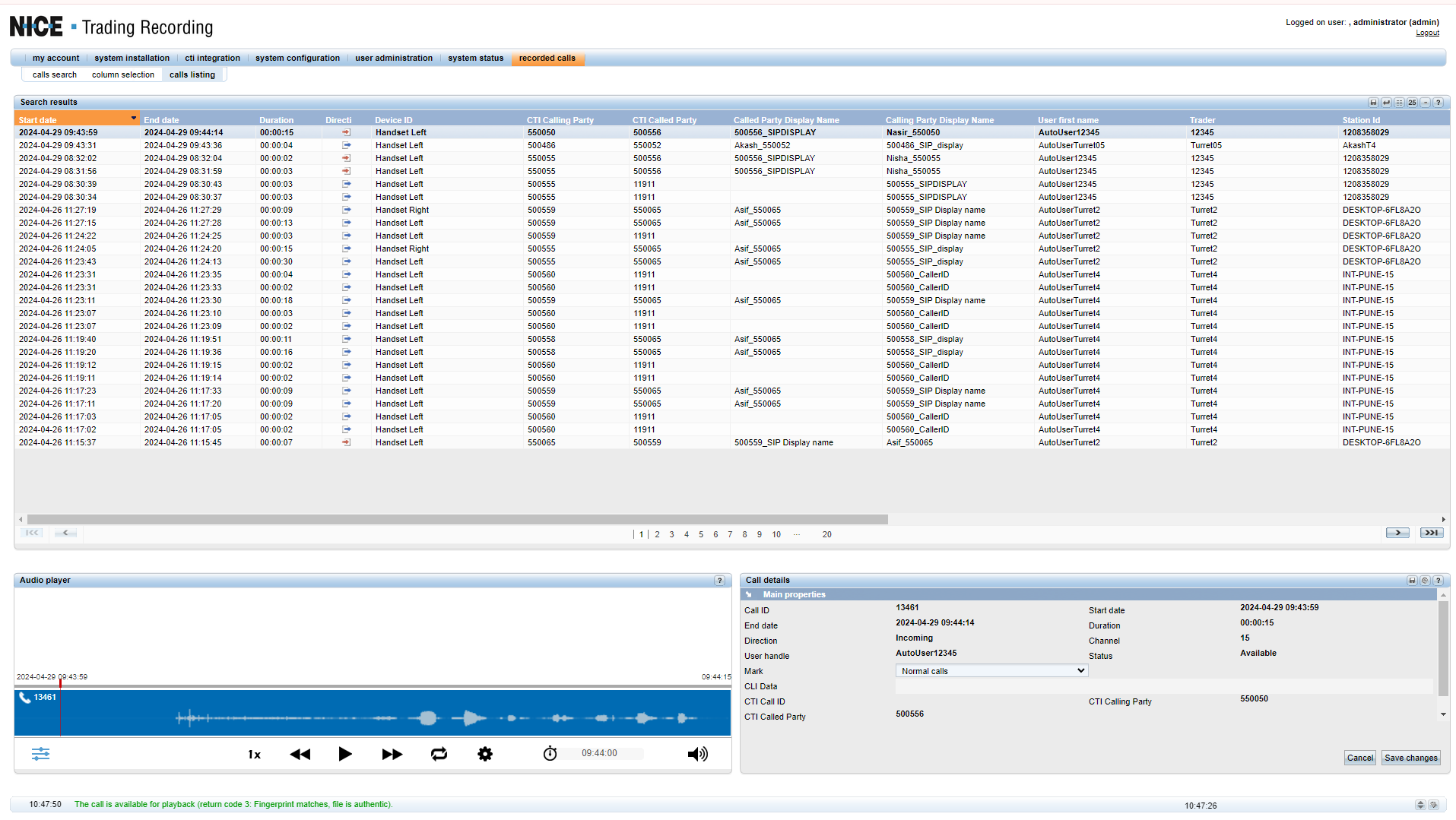This screenshot has height=820, width=1456.
Task: Open help for Search results panel
Action: [1439, 103]
